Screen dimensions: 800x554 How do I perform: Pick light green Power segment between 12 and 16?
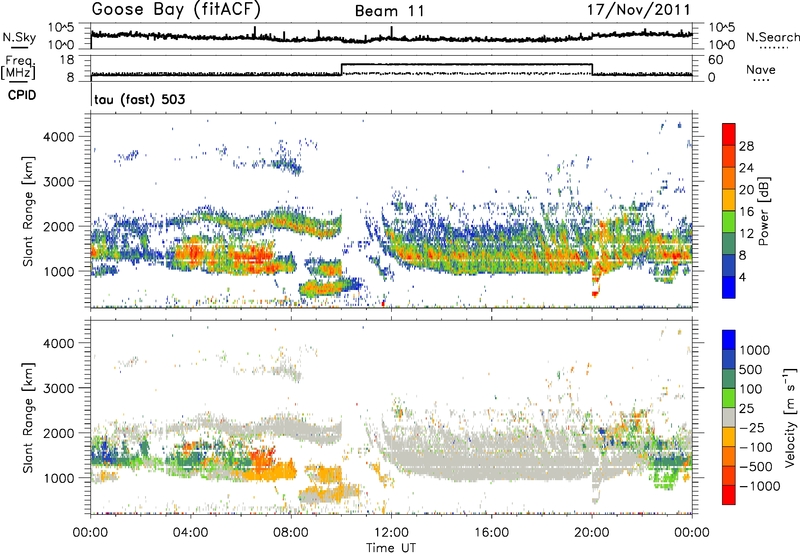pyautogui.click(x=729, y=222)
